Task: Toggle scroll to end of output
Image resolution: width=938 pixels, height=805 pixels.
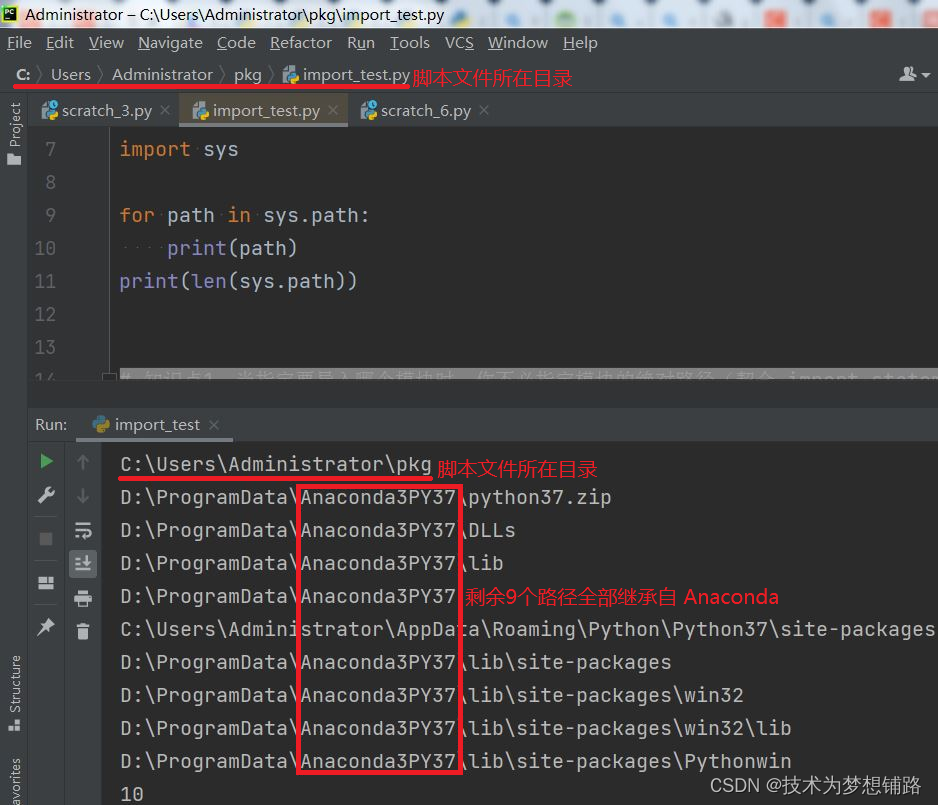Action: tap(83, 563)
